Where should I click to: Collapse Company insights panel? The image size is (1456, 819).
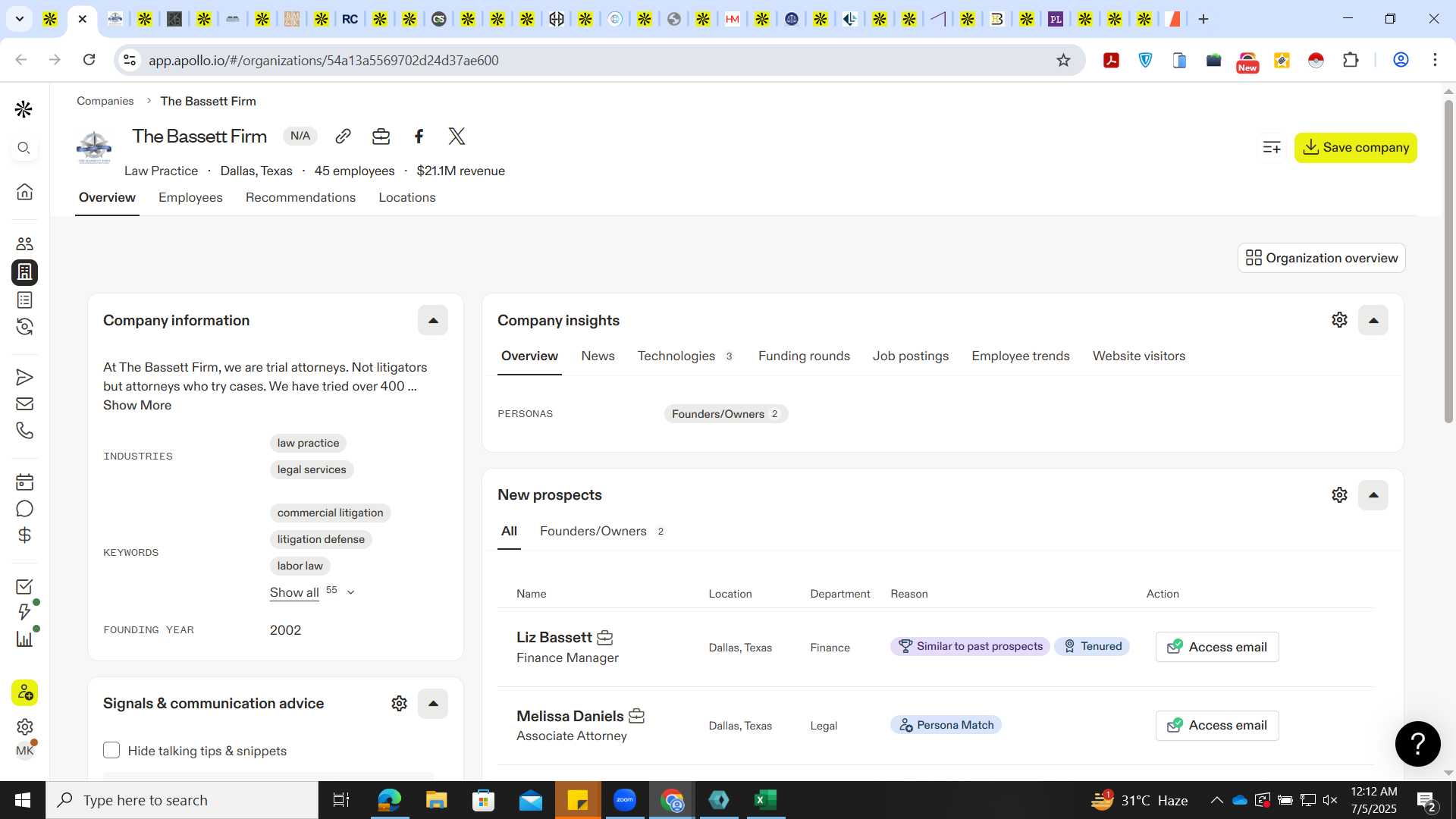click(x=1373, y=320)
